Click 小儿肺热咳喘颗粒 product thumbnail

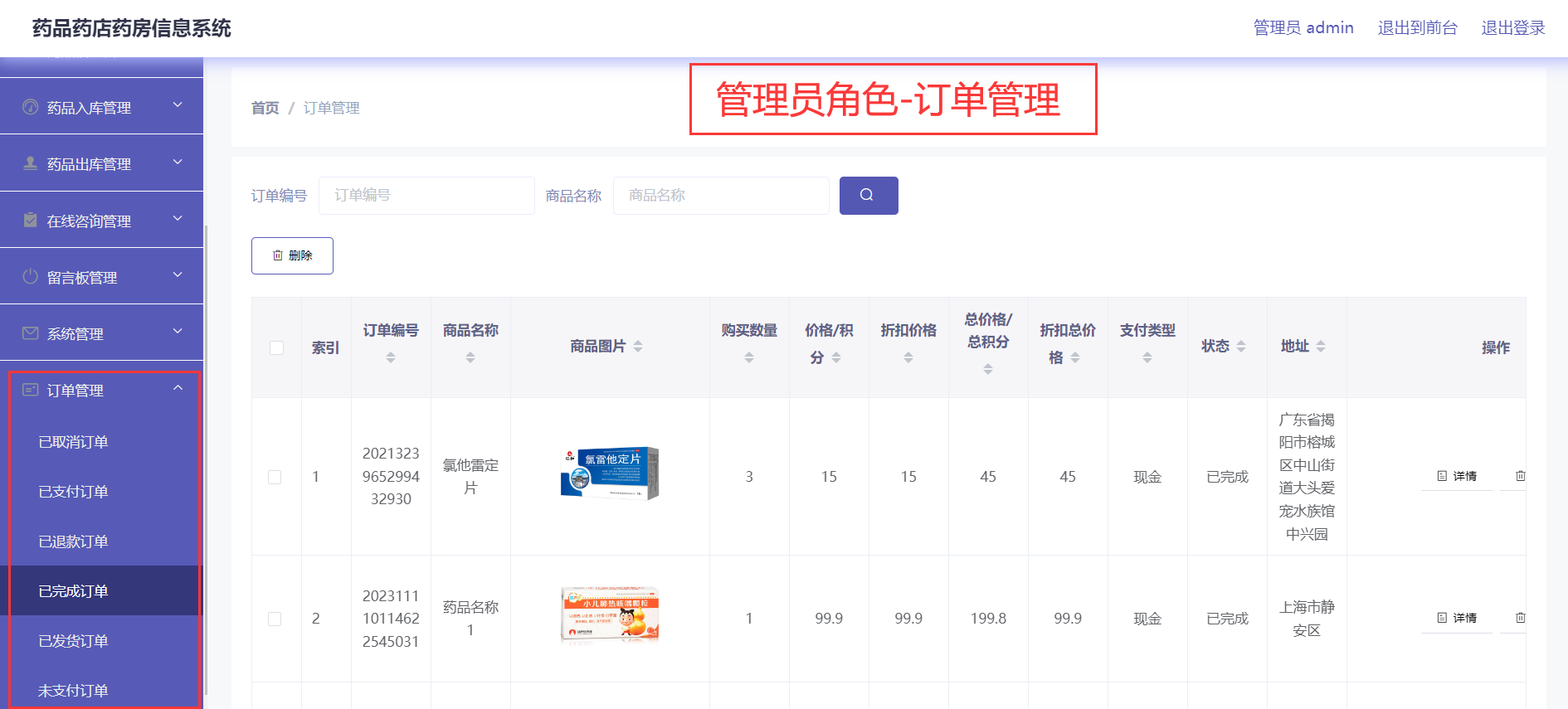[610, 614]
